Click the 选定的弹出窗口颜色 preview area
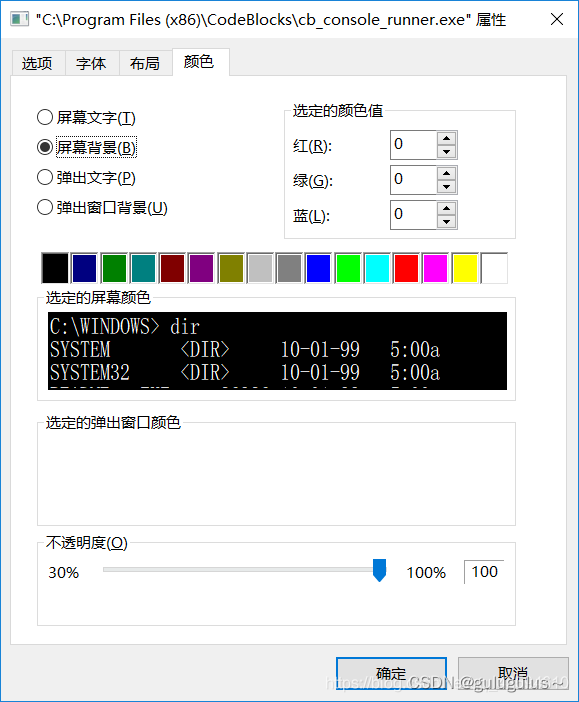This screenshot has width=579, height=702. coord(276,476)
